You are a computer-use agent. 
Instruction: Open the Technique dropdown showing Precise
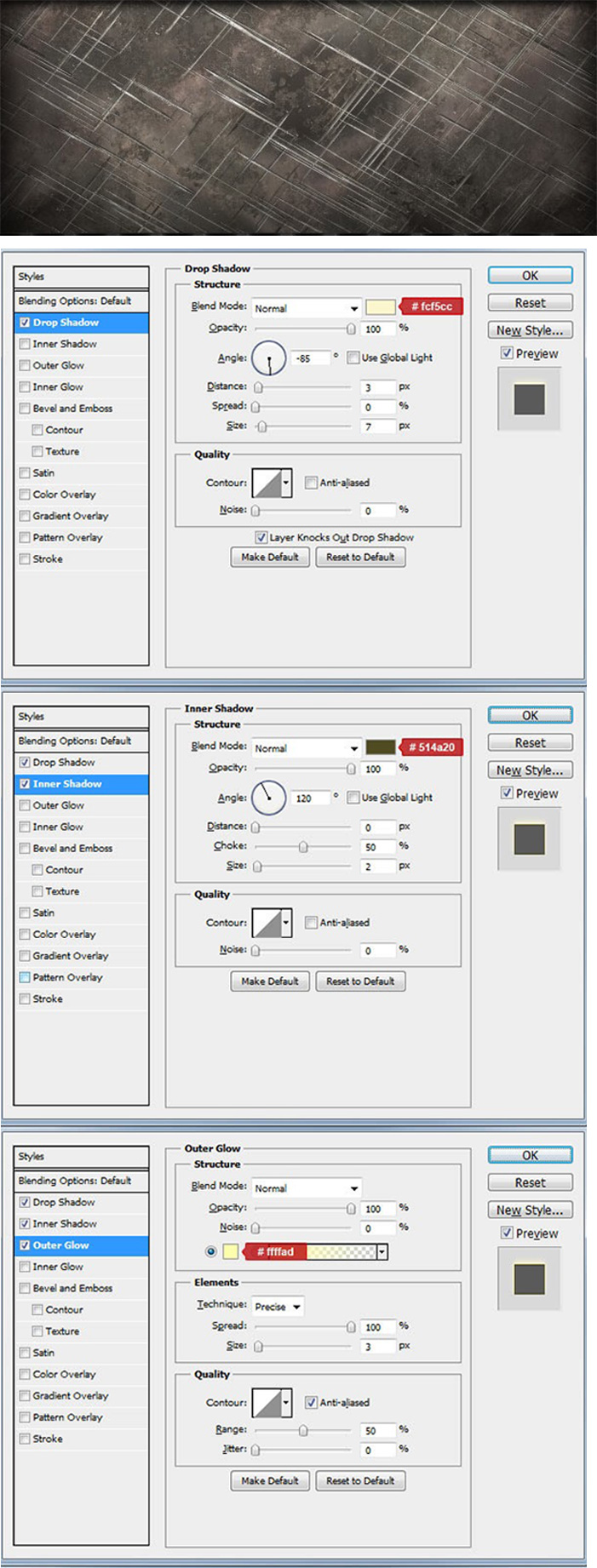tap(278, 1307)
